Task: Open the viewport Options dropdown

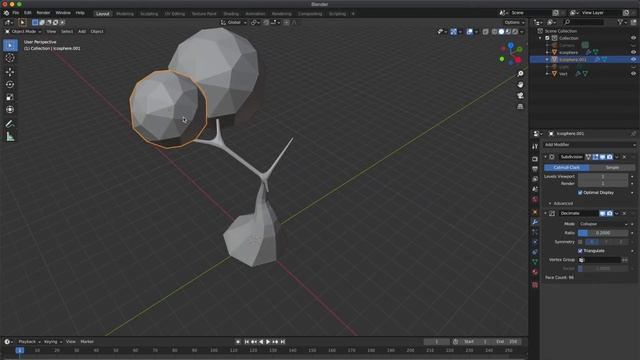Action: [514, 22]
